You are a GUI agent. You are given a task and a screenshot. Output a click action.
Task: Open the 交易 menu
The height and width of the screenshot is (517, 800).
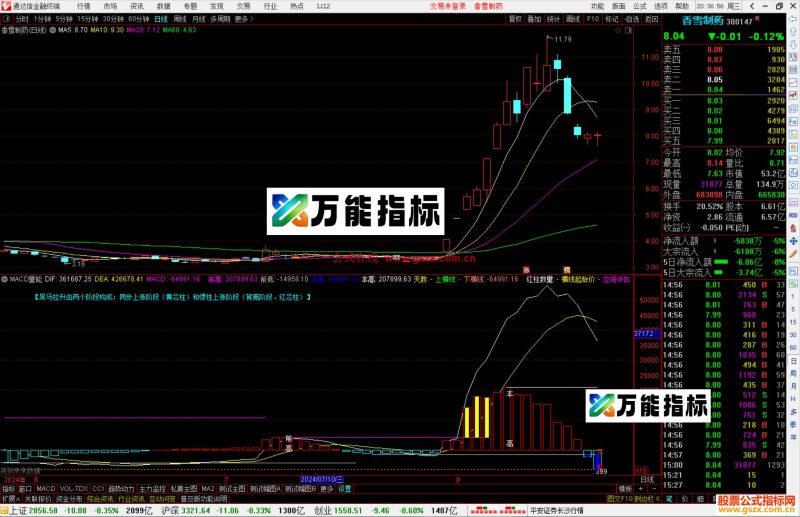243,6
